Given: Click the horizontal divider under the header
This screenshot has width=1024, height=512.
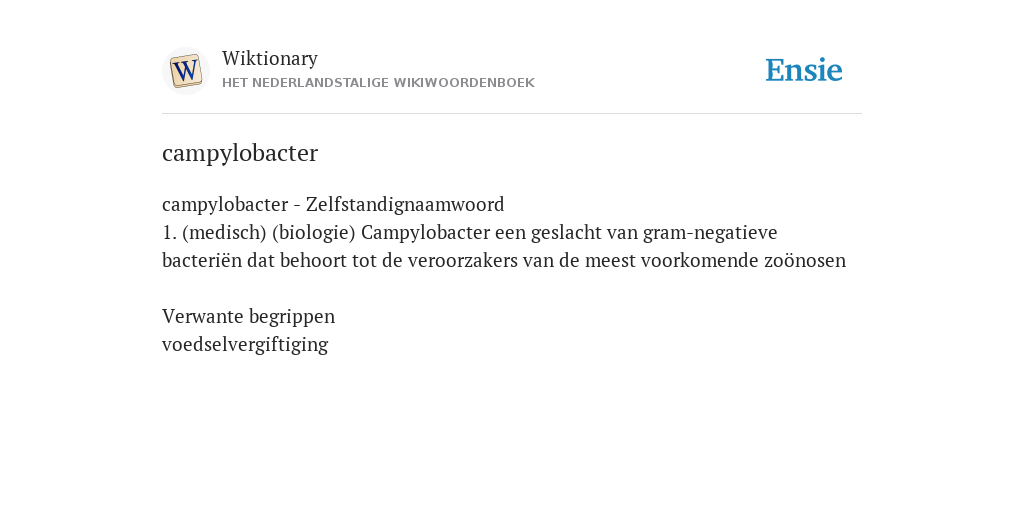Looking at the screenshot, I should pyautogui.click(x=512, y=114).
